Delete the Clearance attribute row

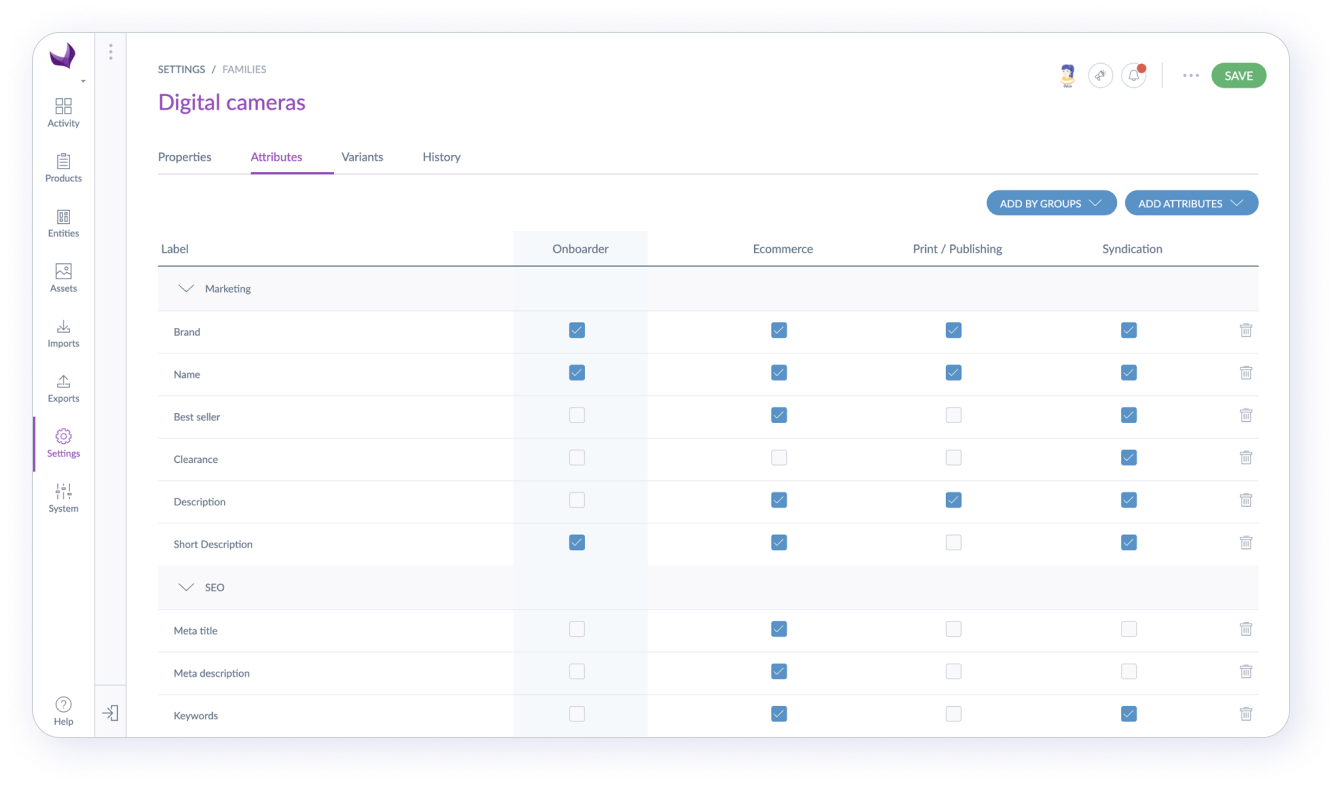[x=1246, y=457]
